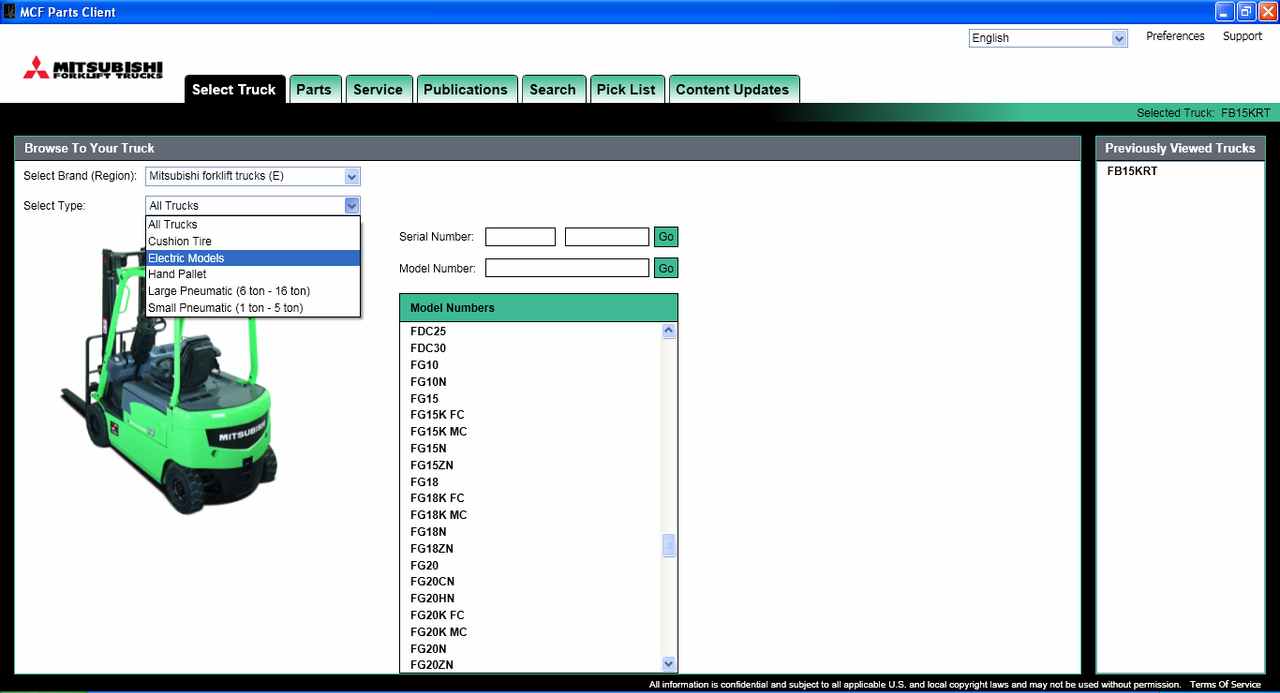Select model FG20
This screenshot has width=1280, height=693.
click(x=424, y=565)
